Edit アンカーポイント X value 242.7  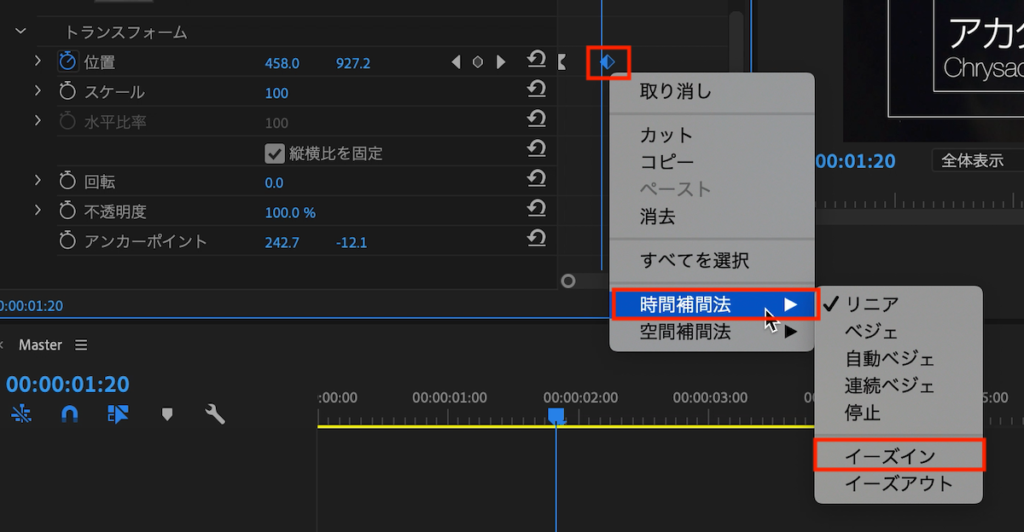coord(282,243)
